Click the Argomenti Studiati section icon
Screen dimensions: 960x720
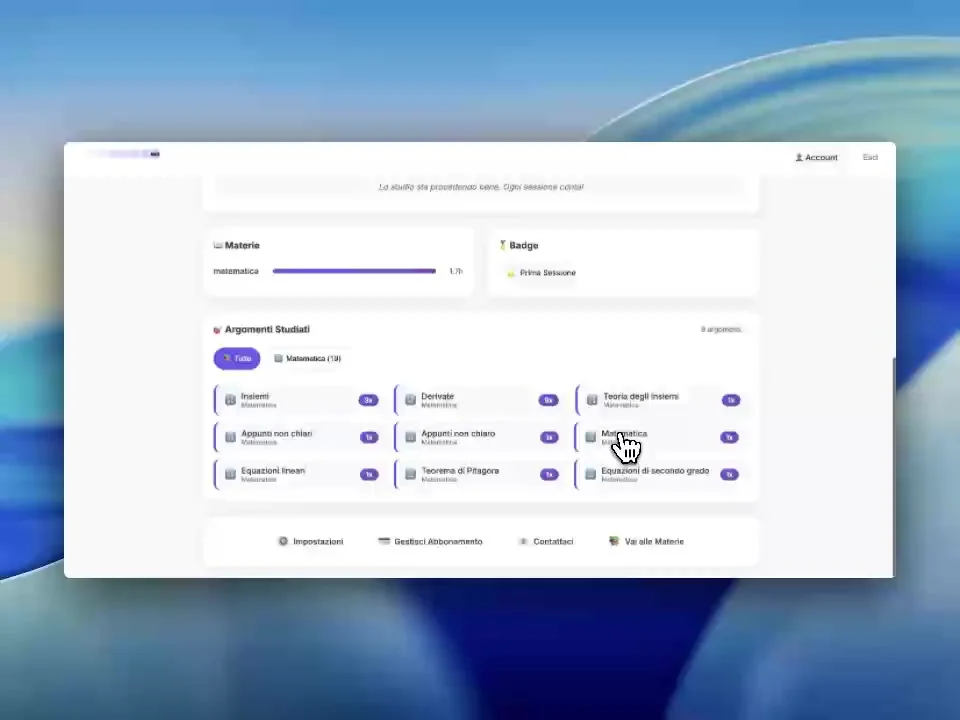(x=217, y=329)
